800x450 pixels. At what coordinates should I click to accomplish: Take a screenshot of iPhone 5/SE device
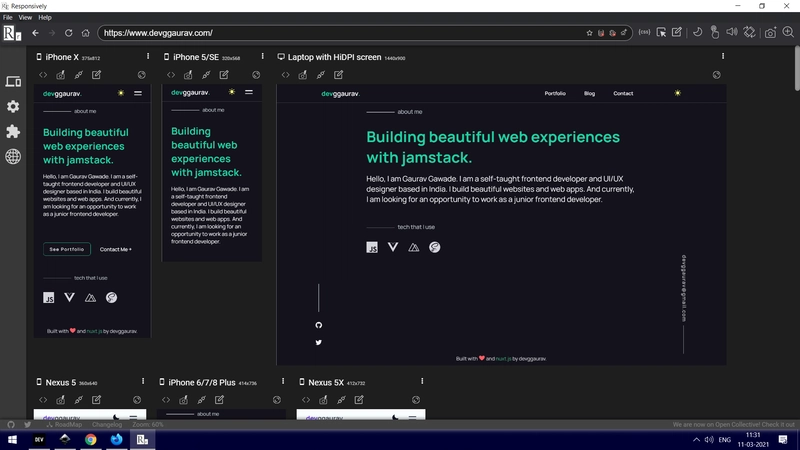188,75
